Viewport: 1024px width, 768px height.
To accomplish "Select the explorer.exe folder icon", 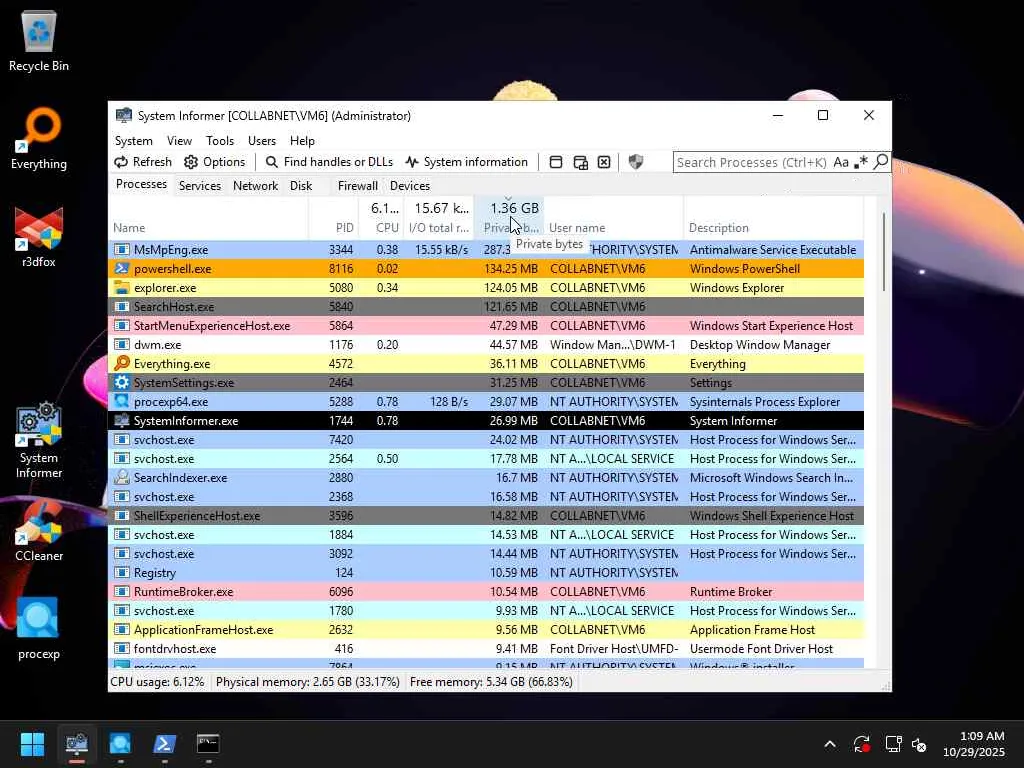I will (x=121, y=287).
